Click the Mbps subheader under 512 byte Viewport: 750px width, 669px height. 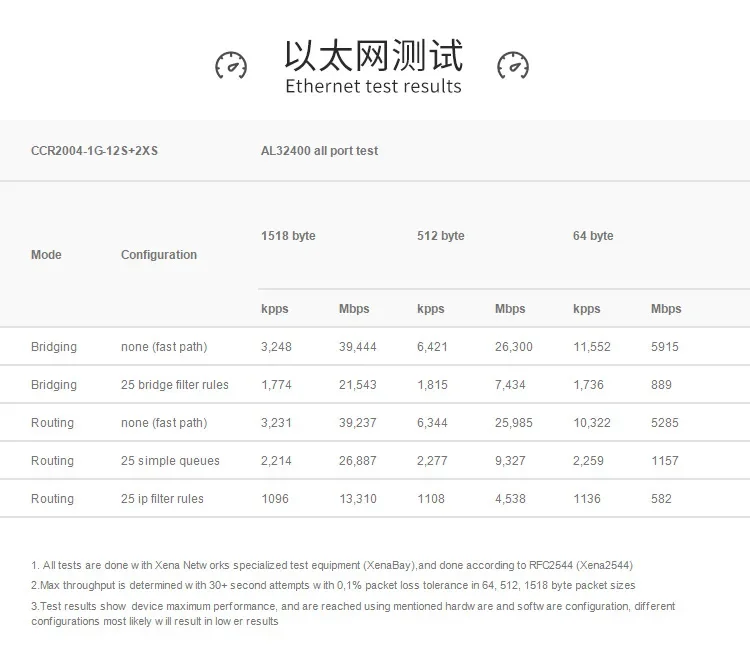coord(510,309)
